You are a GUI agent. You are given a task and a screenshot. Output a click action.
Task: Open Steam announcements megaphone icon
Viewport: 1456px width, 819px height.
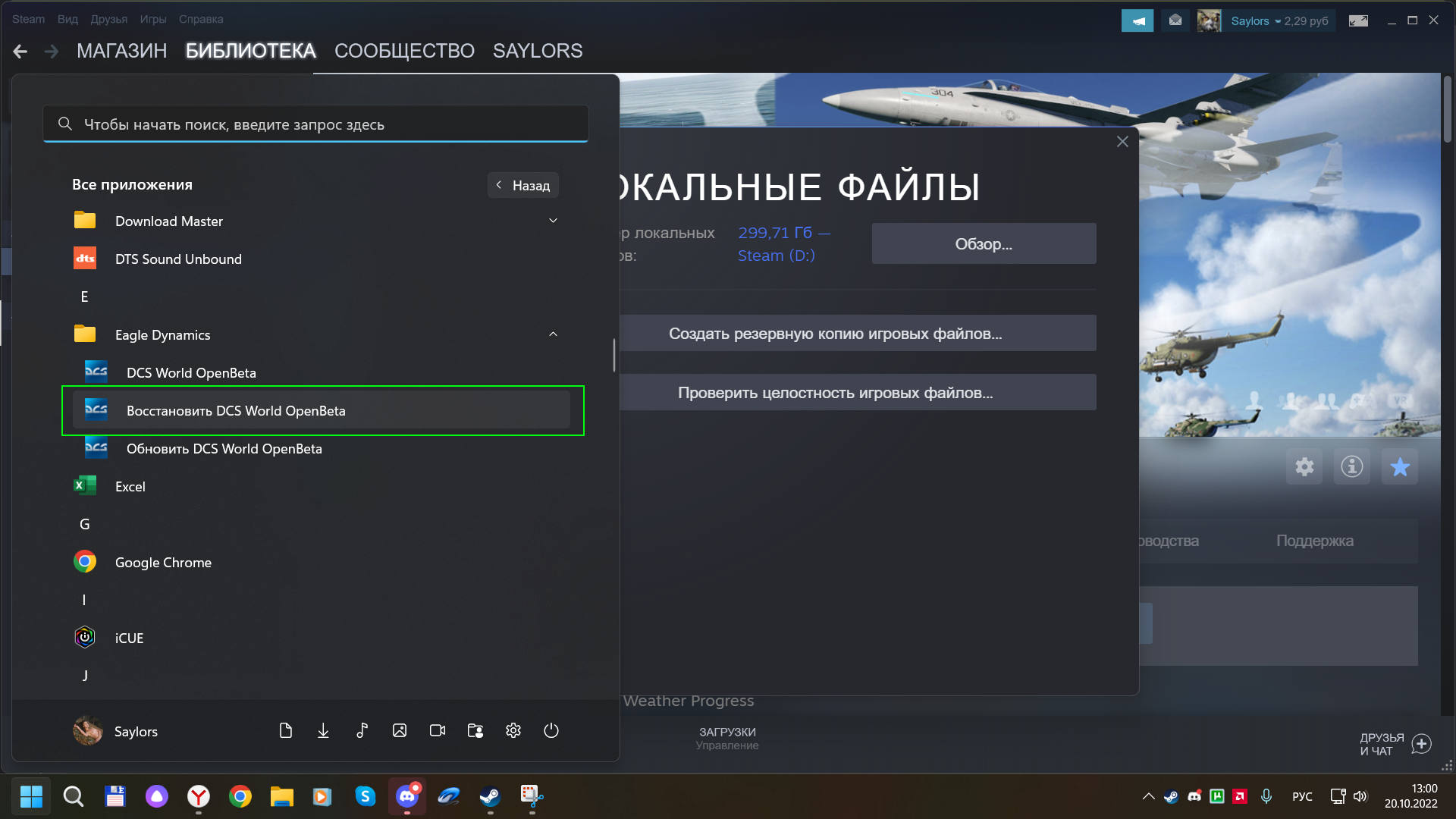[x=1137, y=20]
